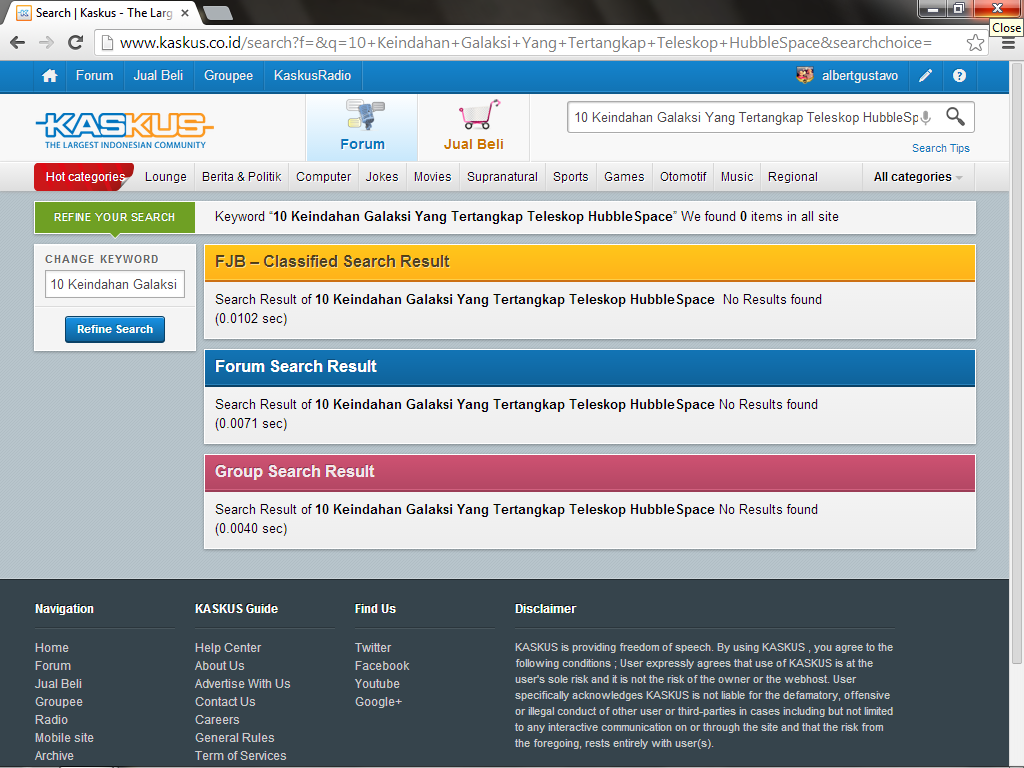This screenshot has width=1024, height=768.
Task: Open the Movies category
Action: pos(432,177)
